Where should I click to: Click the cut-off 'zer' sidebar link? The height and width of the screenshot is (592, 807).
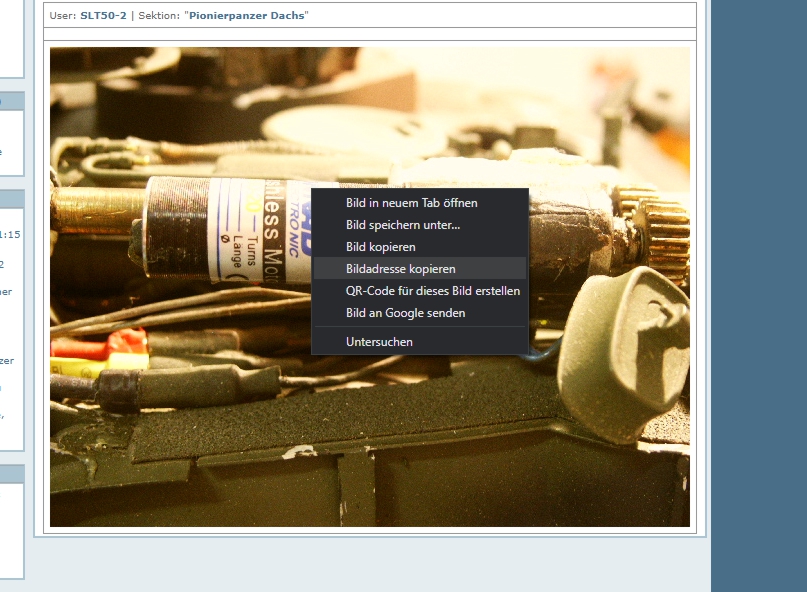pos(8,360)
